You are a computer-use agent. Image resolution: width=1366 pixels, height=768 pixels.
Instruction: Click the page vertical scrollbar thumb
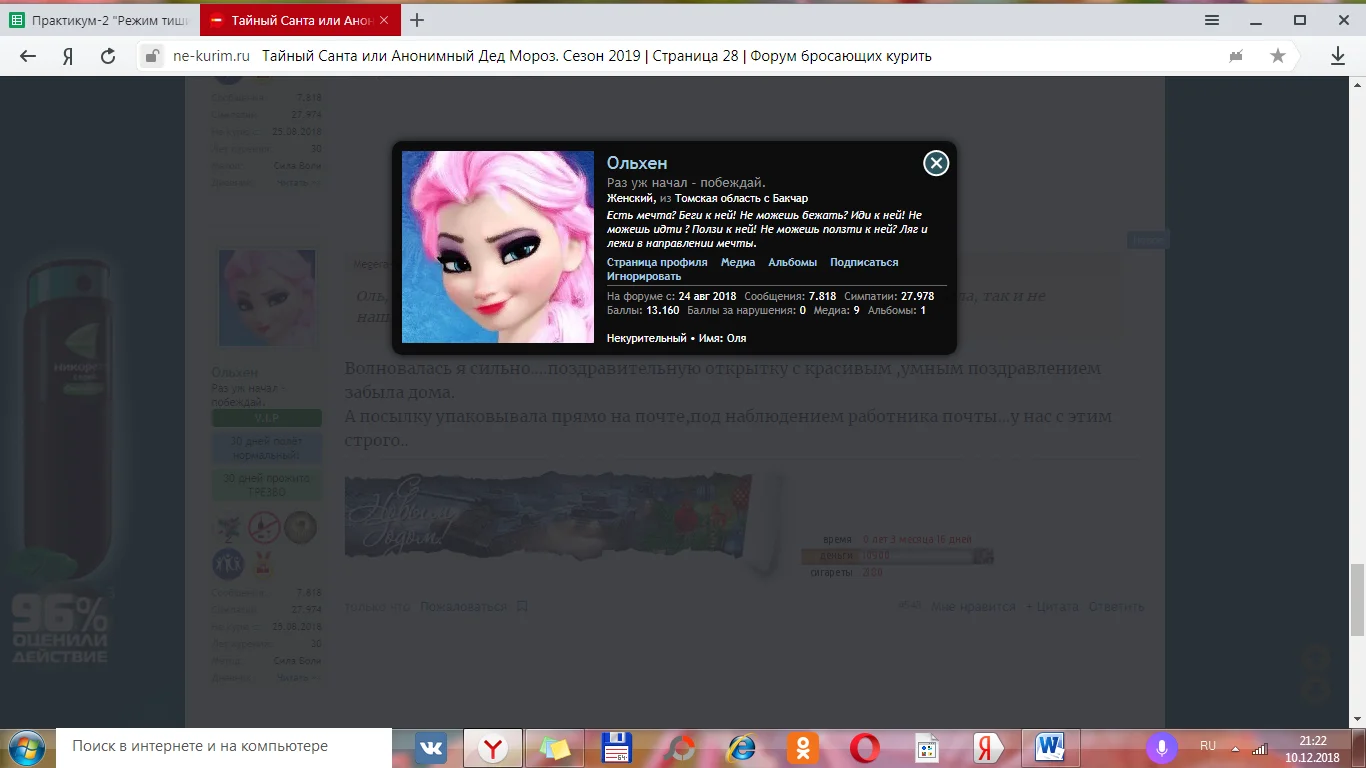tap(1357, 599)
